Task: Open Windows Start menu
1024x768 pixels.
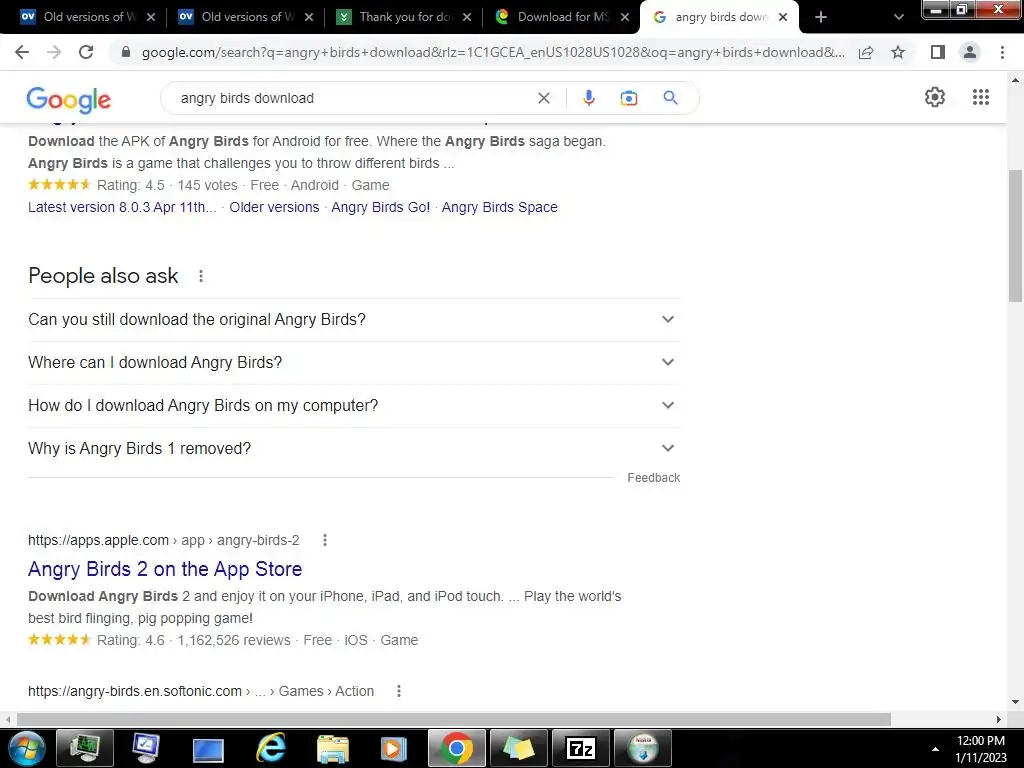Action: click(x=26, y=748)
